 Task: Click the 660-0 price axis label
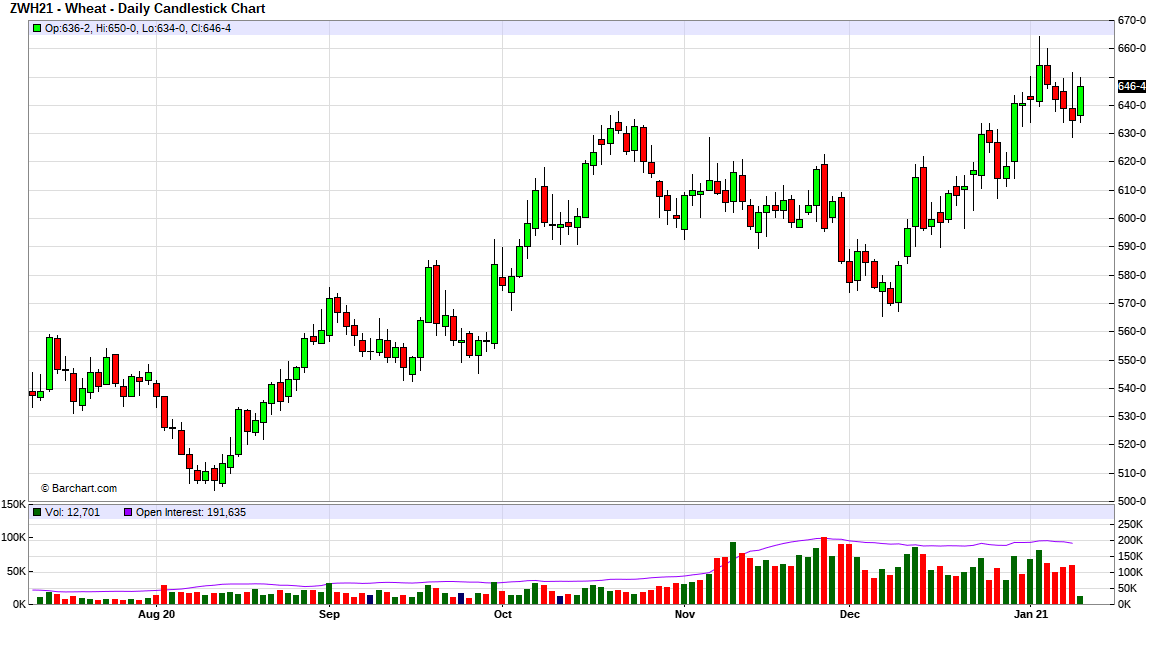(1132, 49)
